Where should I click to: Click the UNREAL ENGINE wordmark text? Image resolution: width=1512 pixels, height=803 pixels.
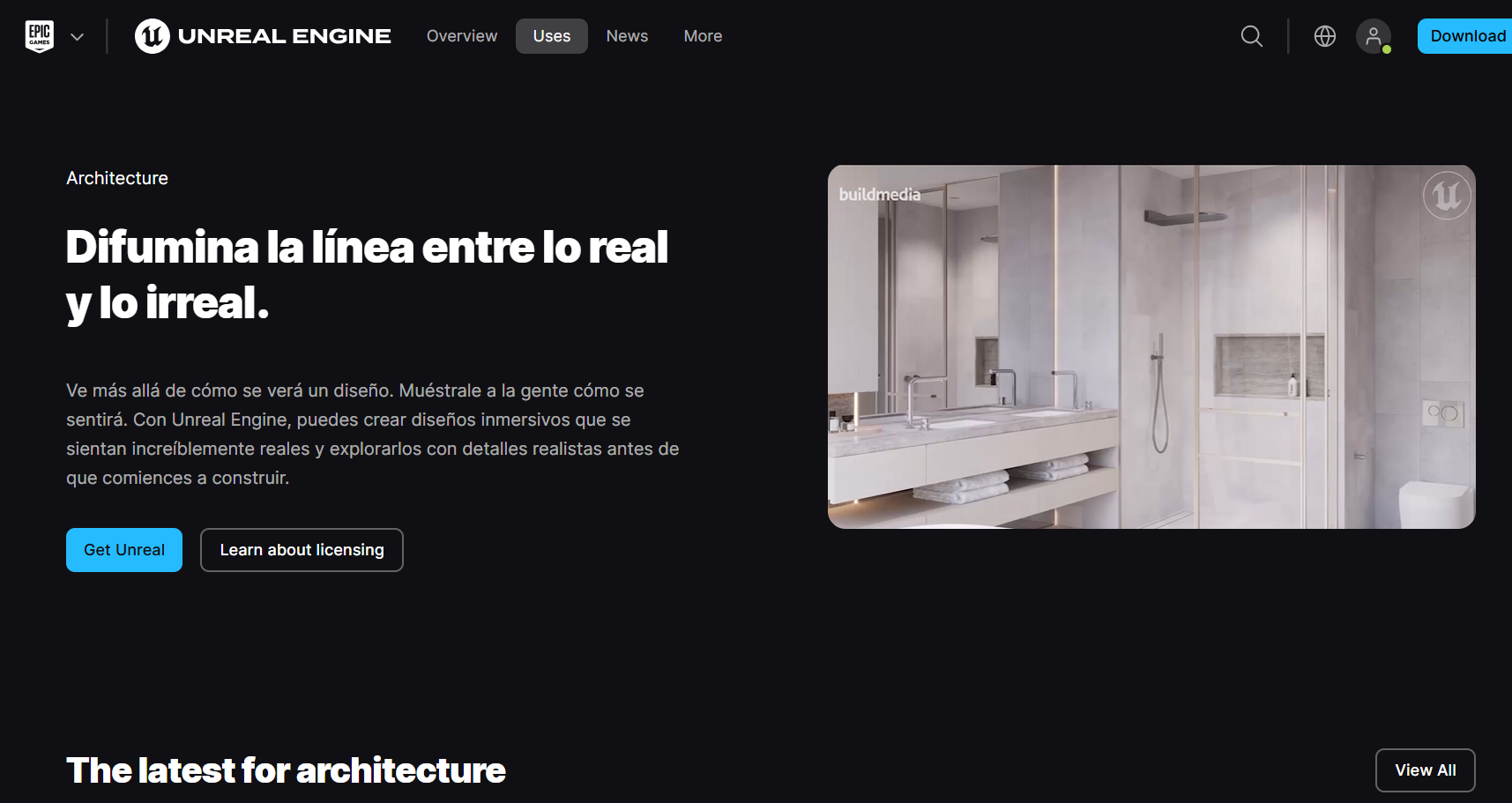(285, 36)
